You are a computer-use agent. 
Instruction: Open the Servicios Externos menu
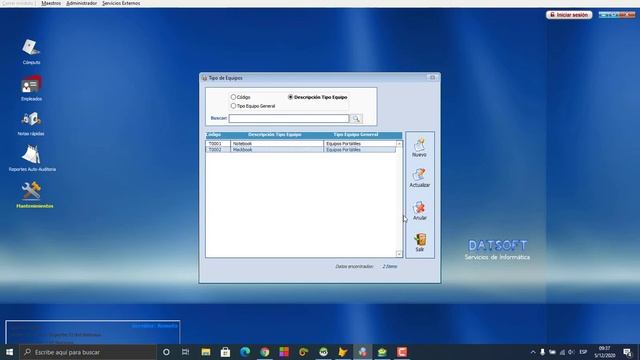pyautogui.click(x=121, y=3)
